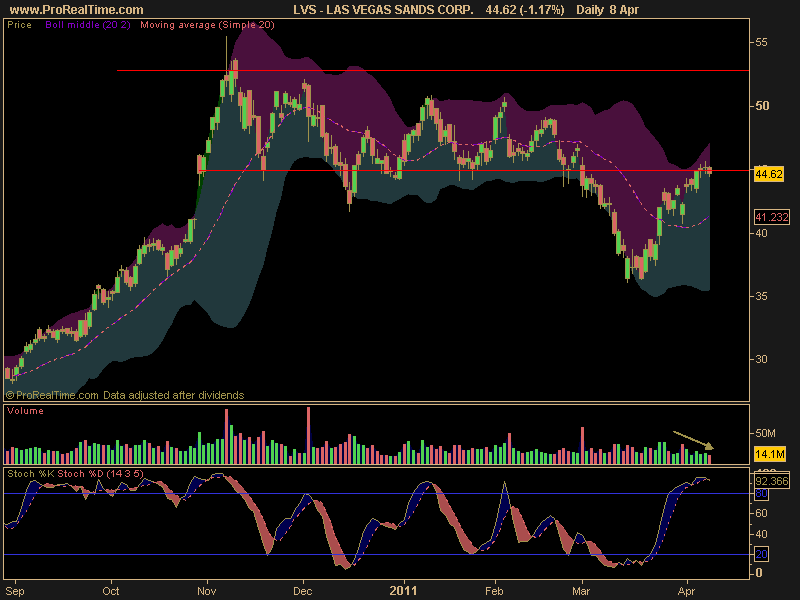Image resolution: width=800 pixels, height=600 pixels.
Task: Click the Dec date axis label
Action: pos(303,591)
